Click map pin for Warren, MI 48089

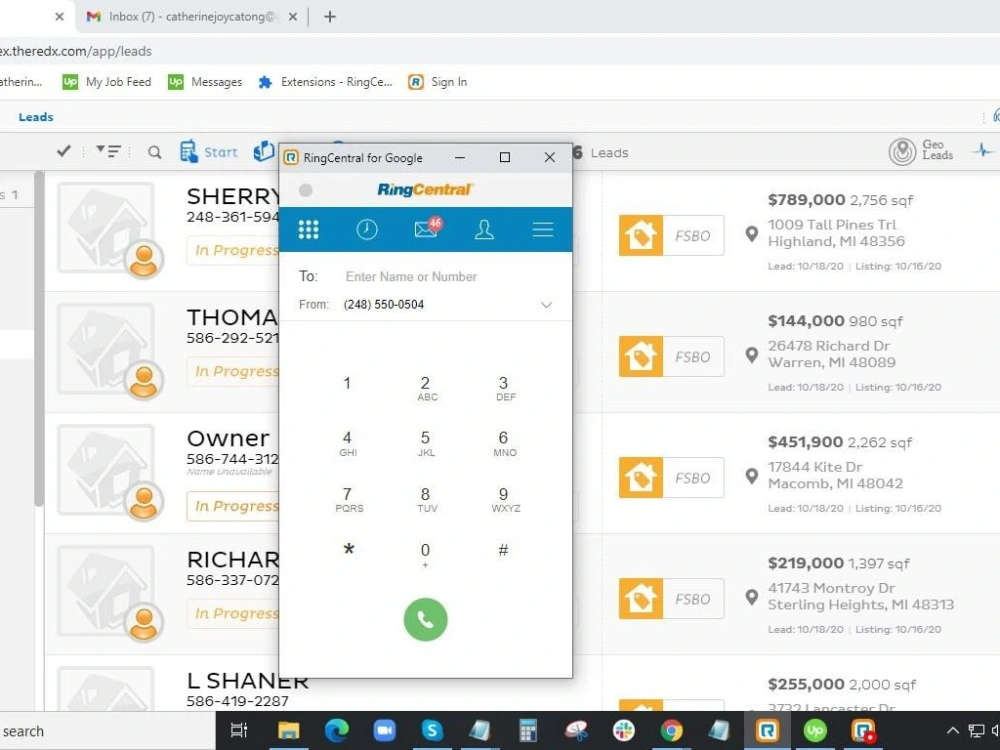(x=752, y=355)
